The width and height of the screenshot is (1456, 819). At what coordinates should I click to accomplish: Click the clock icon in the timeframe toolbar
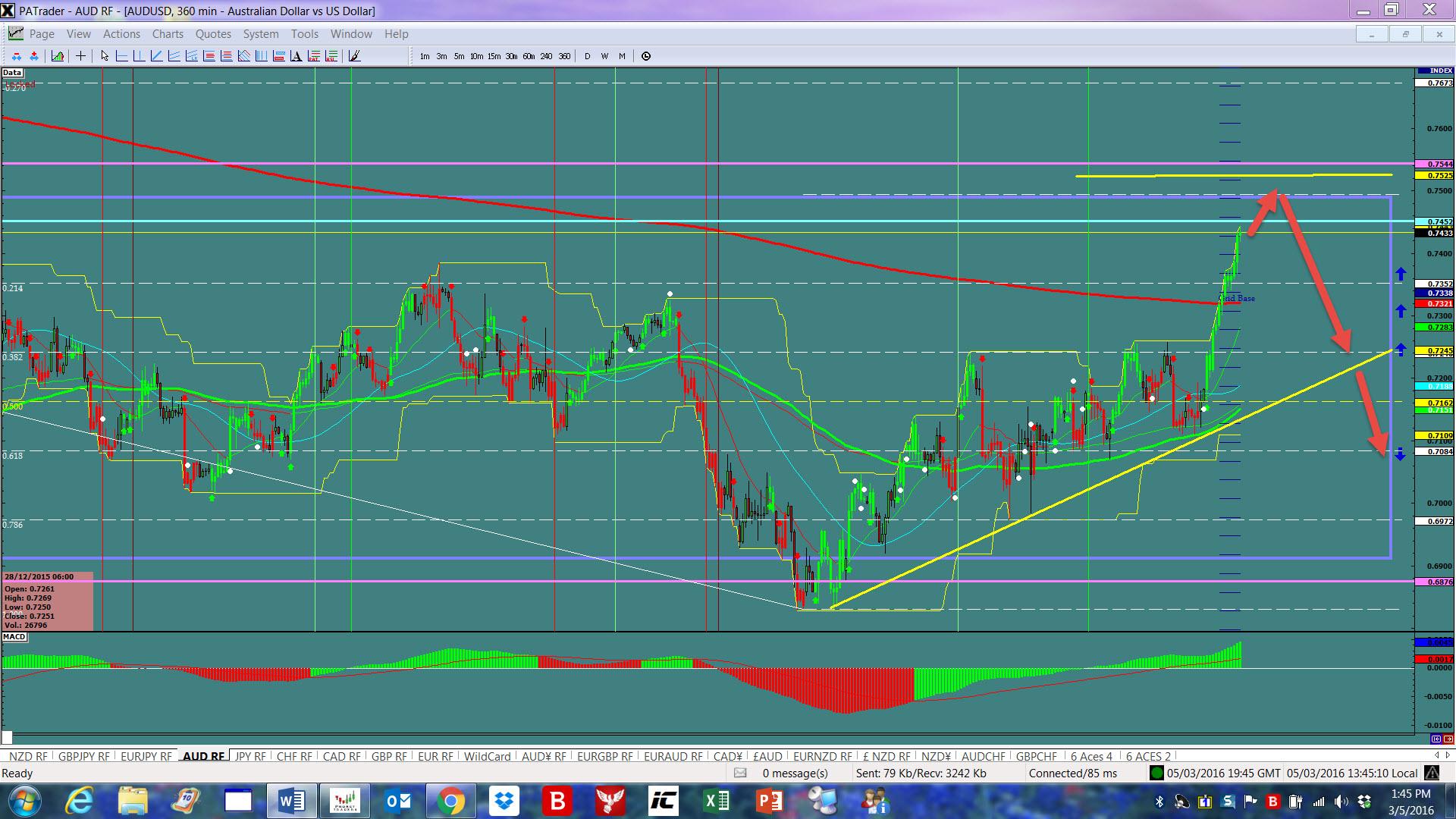(x=646, y=56)
